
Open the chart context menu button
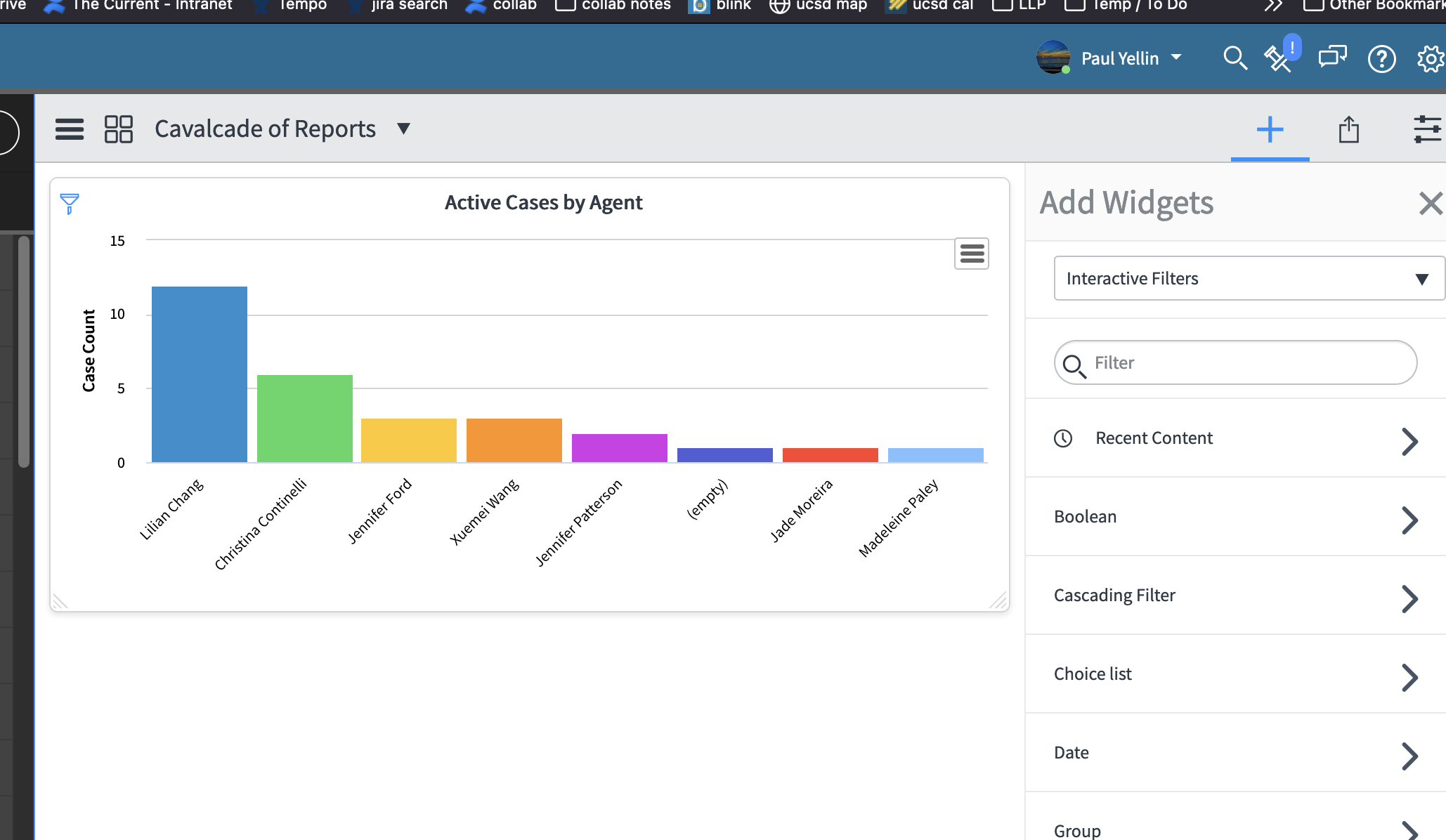tap(972, 254)
